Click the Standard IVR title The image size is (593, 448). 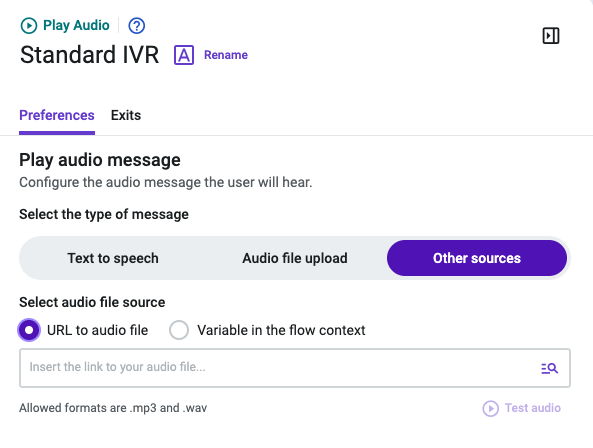coord(90,55)
